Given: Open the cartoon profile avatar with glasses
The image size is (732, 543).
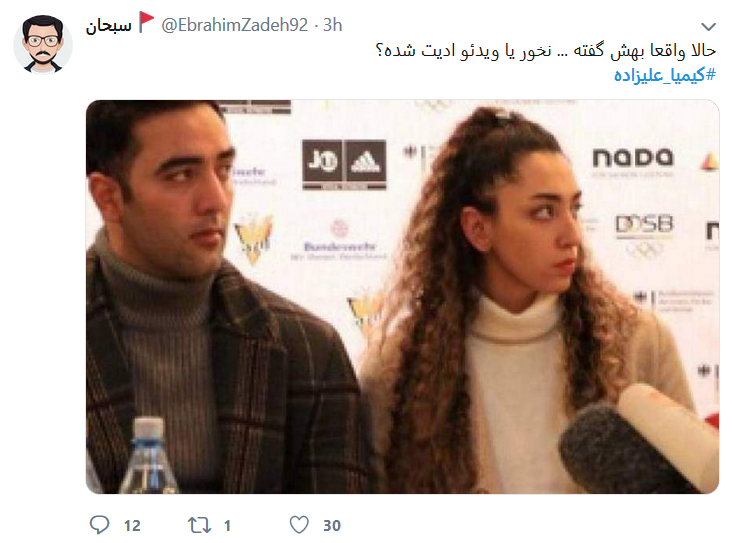Looking at the screenshot, I should [x=43, y=44].
